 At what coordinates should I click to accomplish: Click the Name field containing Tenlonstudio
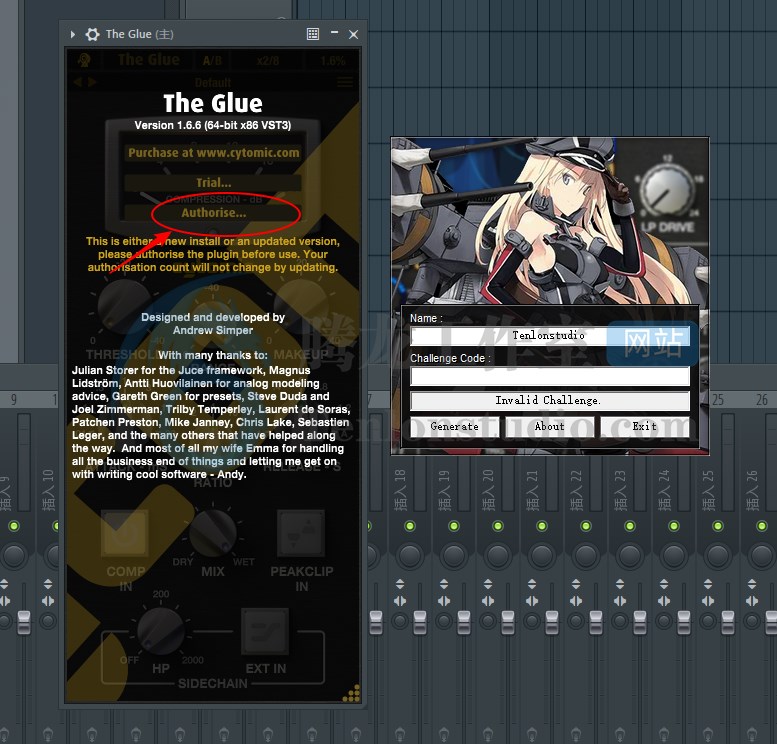[550, 336]
